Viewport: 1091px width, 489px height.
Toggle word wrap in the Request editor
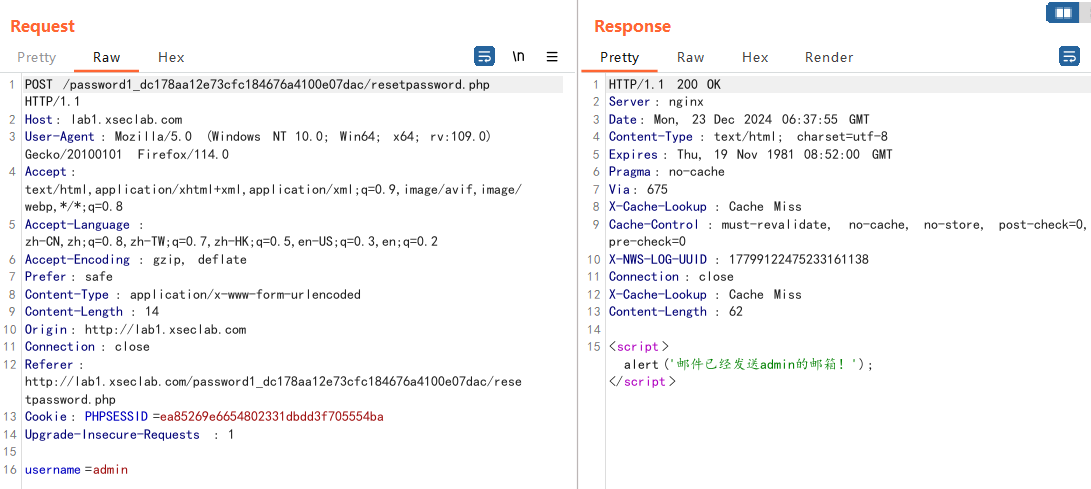point(484,57)
